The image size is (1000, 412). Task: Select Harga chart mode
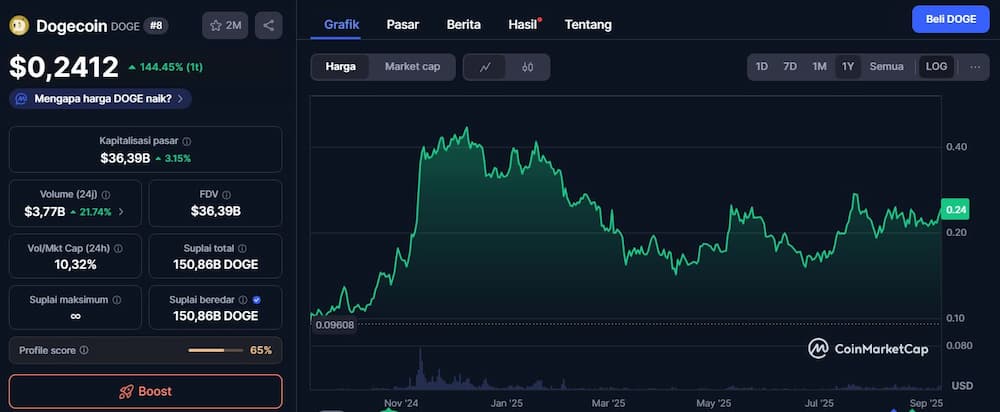coord(341,67)
